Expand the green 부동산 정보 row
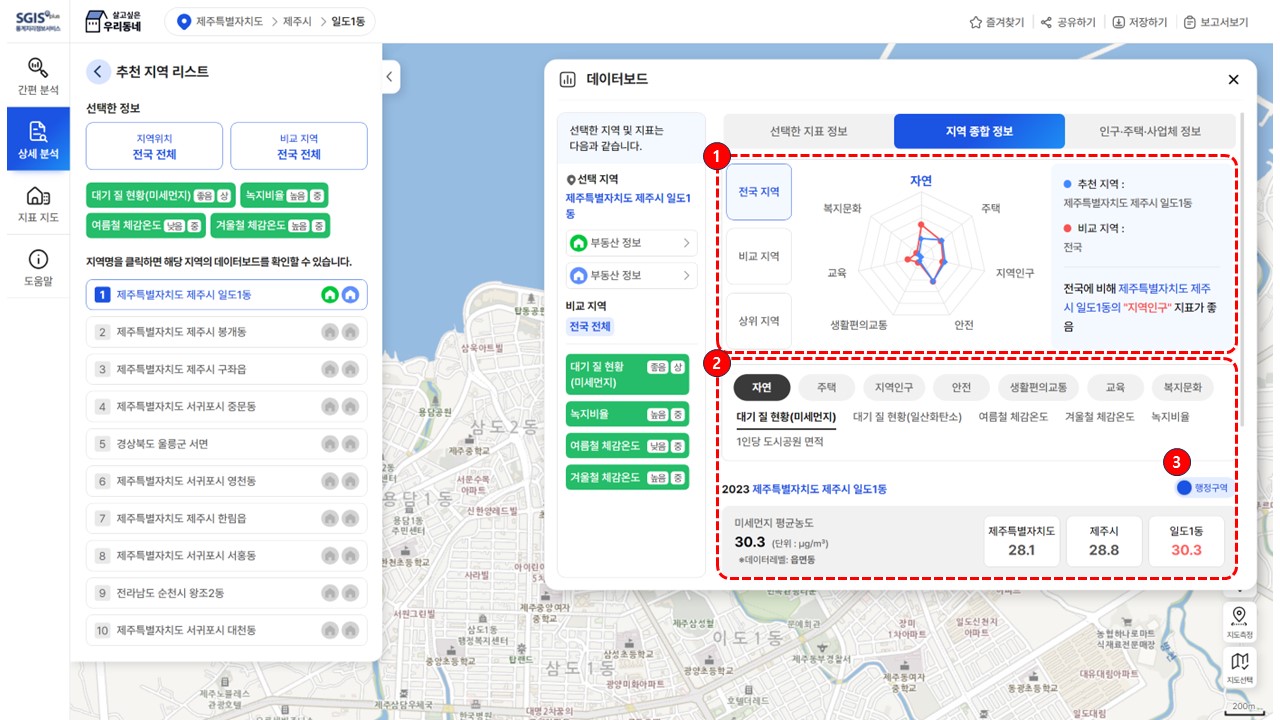Screen dimensions: 1280x720 click(x=631, y=243)
